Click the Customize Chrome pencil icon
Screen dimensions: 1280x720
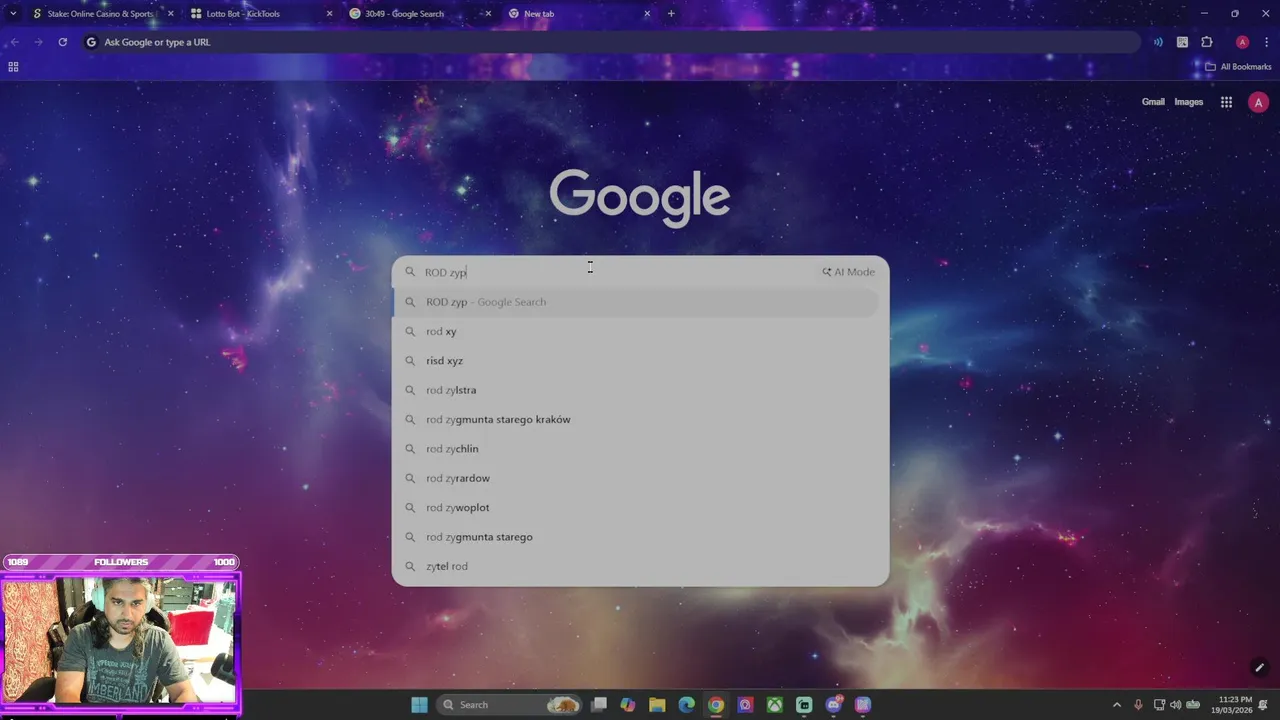[x=1259, y=667]
